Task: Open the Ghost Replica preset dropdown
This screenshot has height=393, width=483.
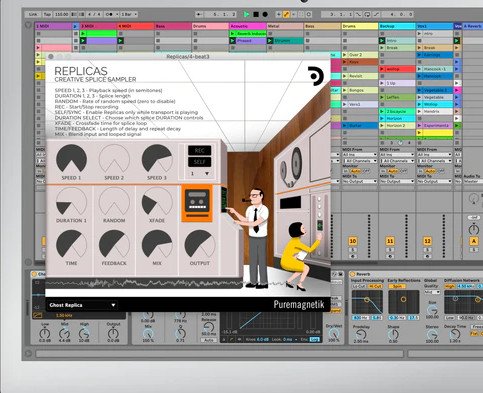Action: click(x=82, y=305)
